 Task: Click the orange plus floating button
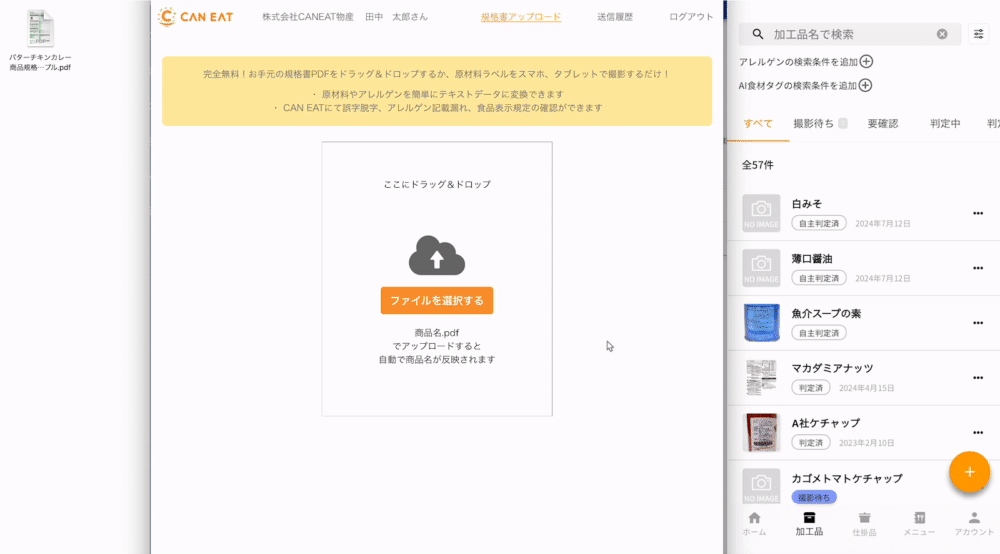(x=969, y=472)
